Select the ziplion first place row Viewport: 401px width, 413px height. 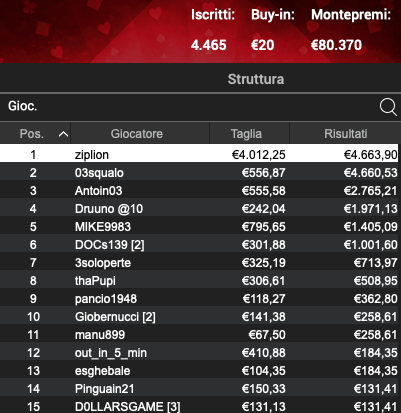point(200,154)
